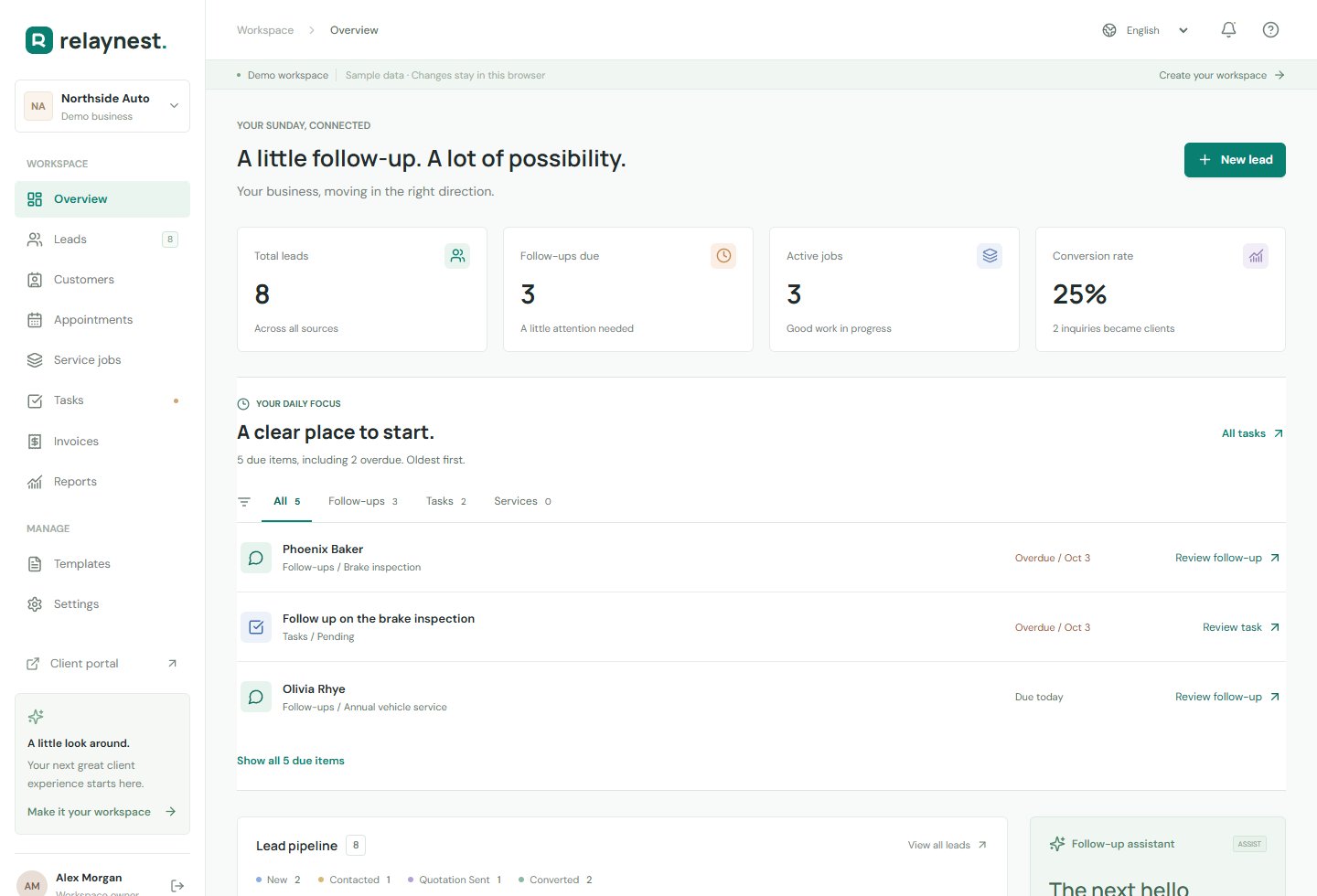Click the Phoenix Baker name
The height and width of the screenshot is (896, 1317).
click(x=323, y=549)
